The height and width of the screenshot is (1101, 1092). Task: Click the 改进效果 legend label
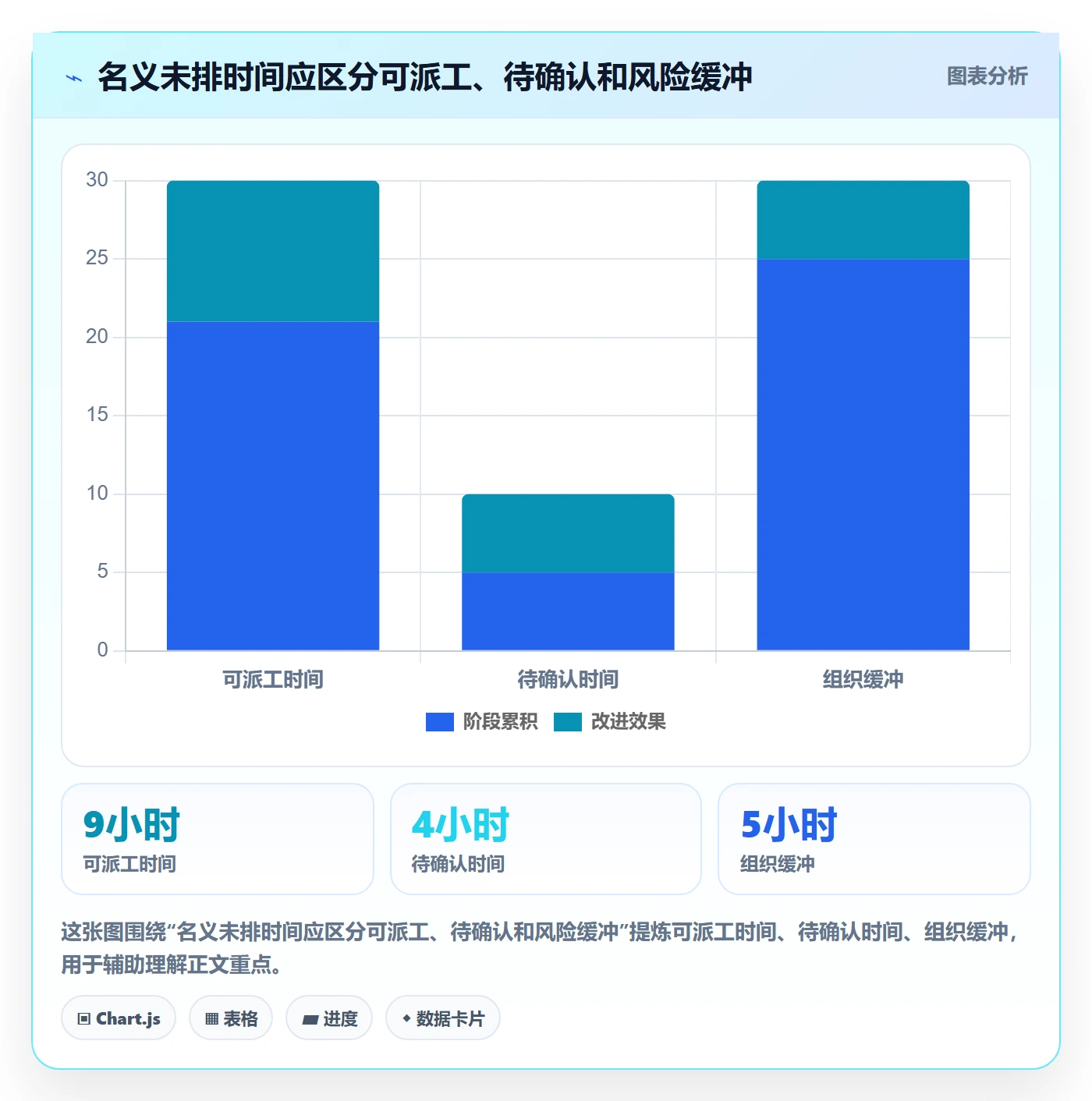pos(628,722)
